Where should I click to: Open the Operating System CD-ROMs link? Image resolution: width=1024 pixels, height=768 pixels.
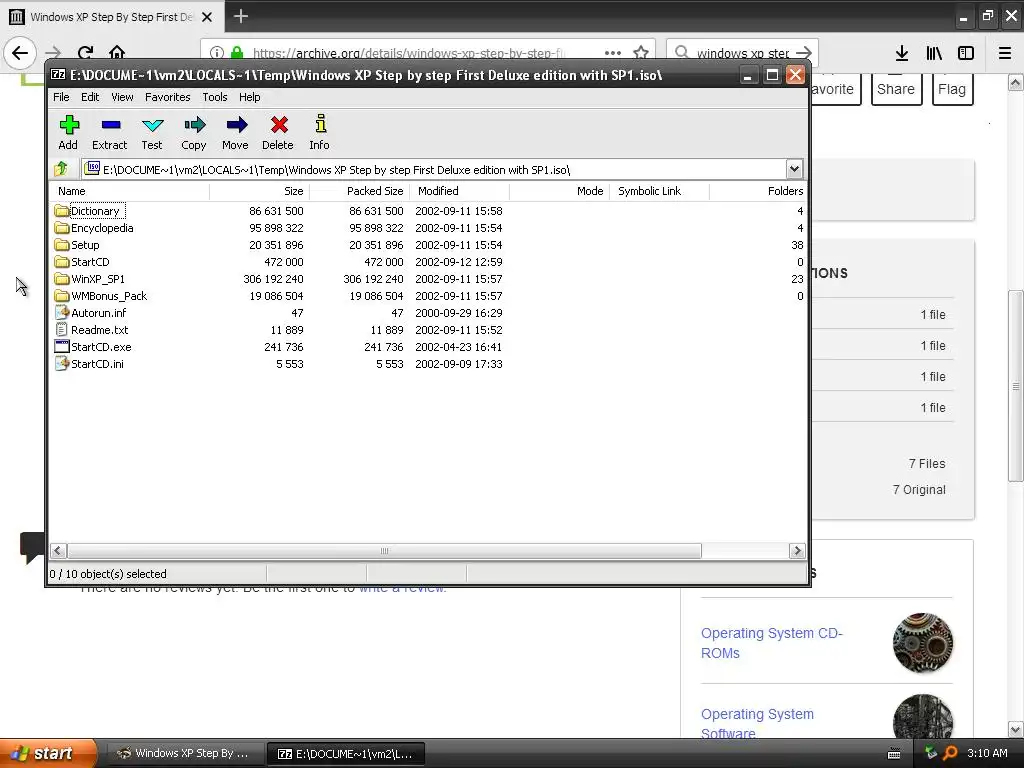[x=772, y=643]
